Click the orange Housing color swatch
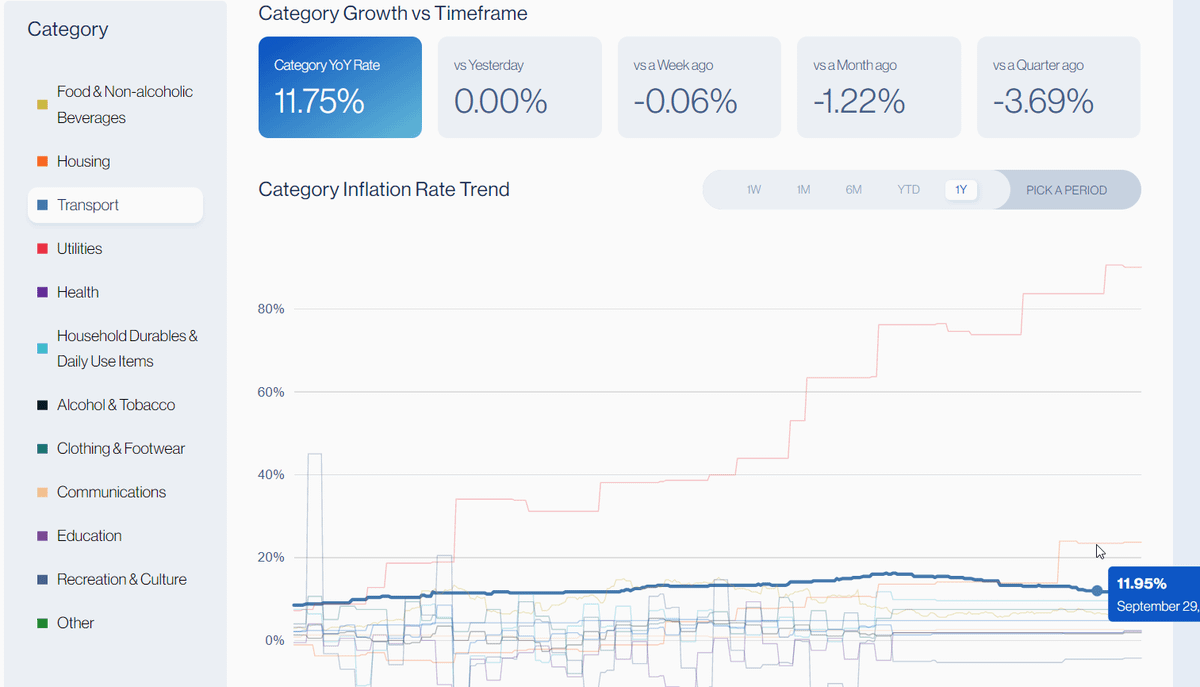 [42, 161]
